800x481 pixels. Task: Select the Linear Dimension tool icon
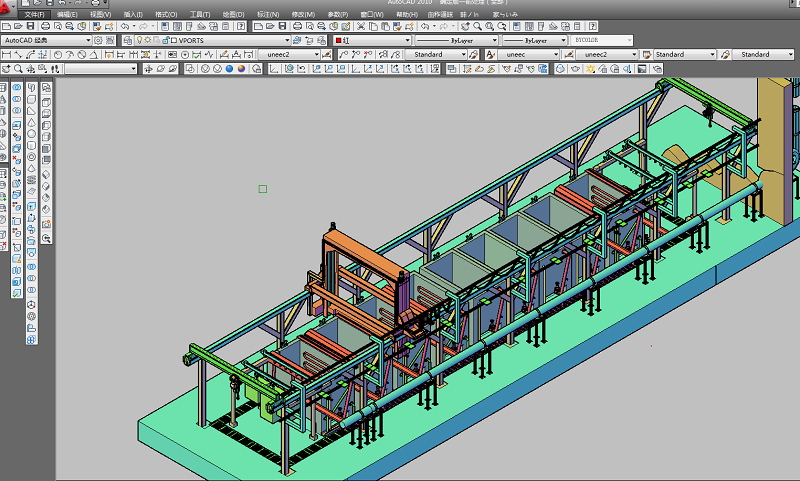tap(8, 54)
